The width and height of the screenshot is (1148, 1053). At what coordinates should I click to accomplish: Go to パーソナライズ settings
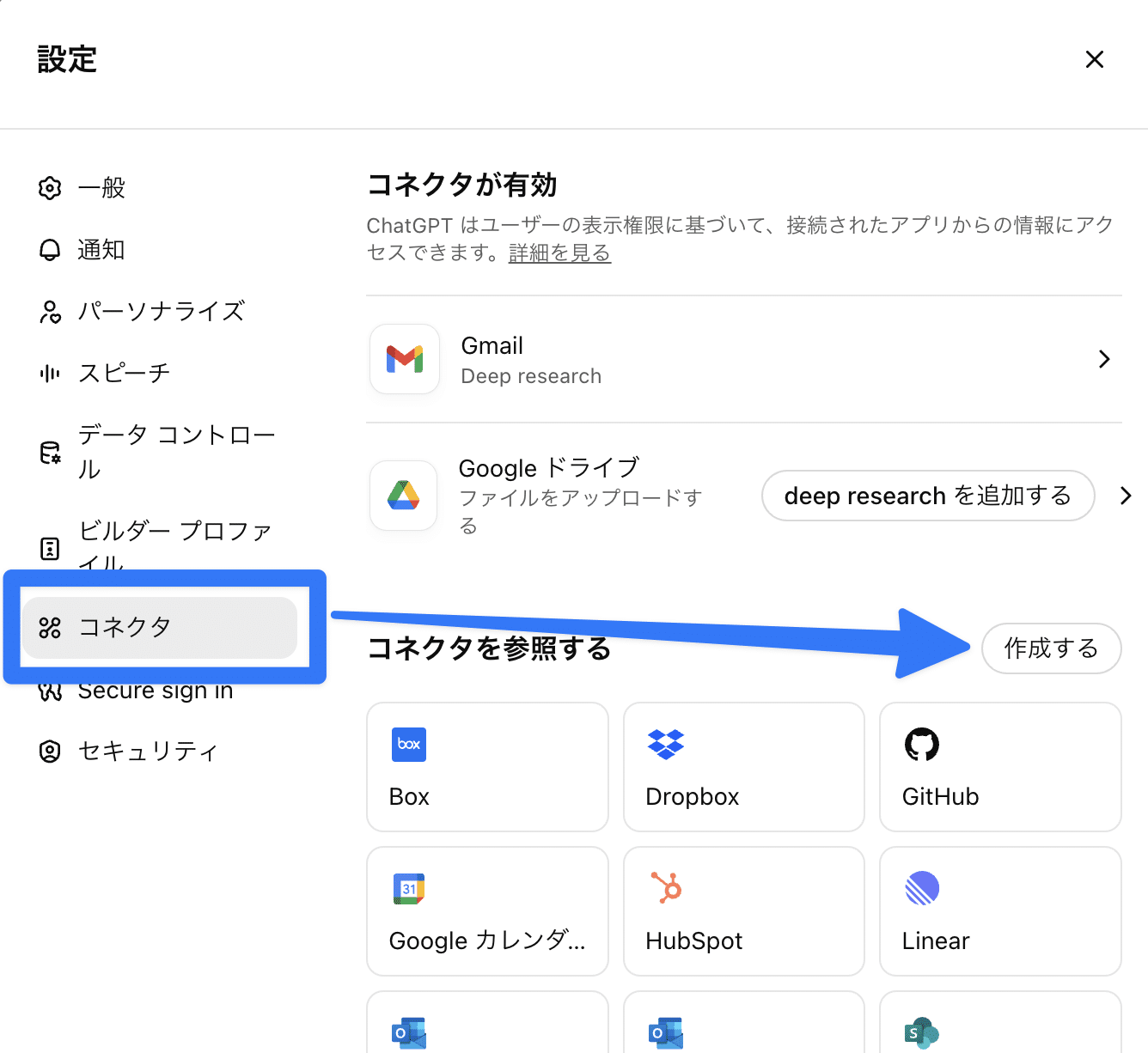(x=161, y=311)
